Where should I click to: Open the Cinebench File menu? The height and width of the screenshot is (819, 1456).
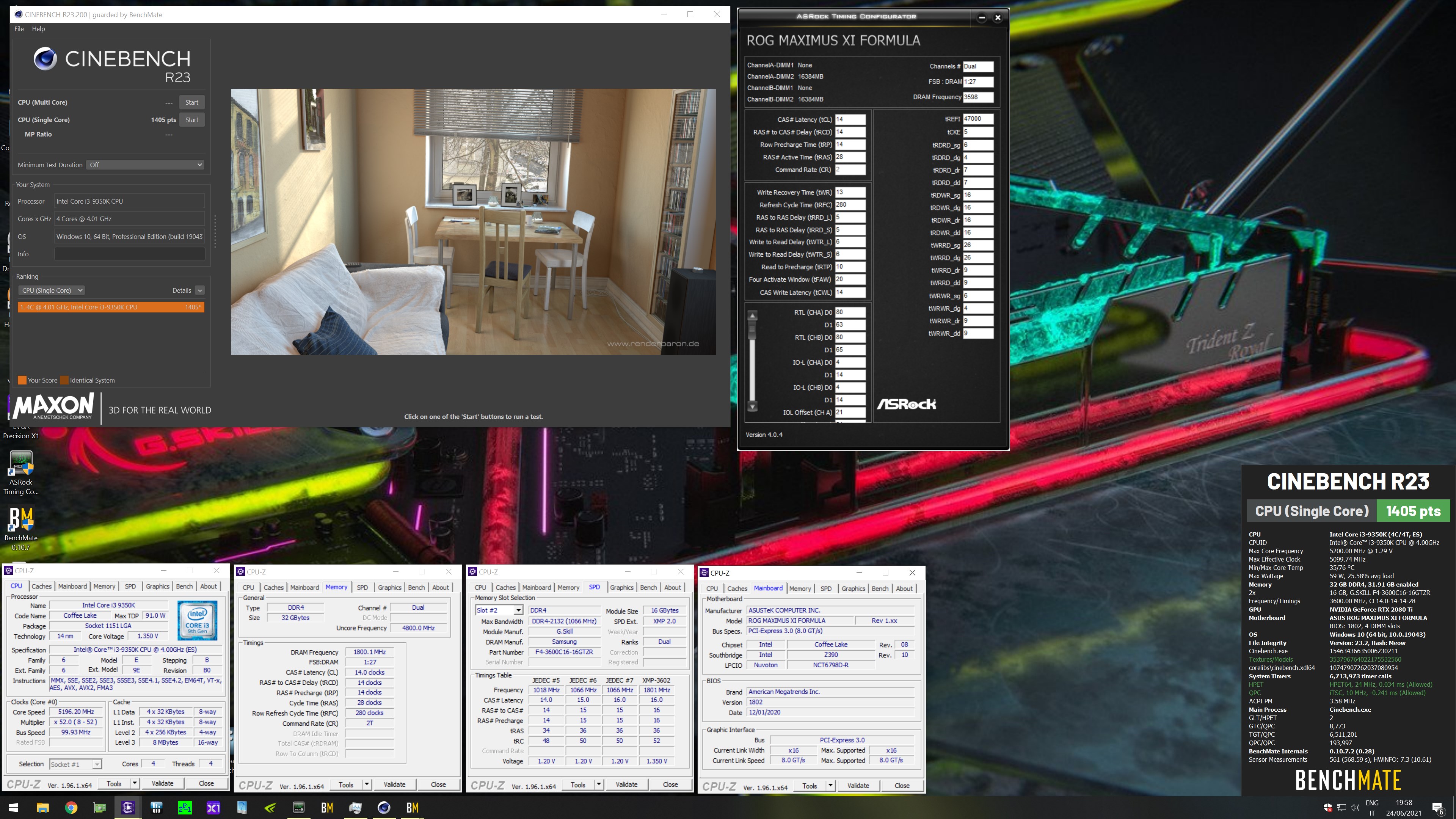tap(19, 29)
